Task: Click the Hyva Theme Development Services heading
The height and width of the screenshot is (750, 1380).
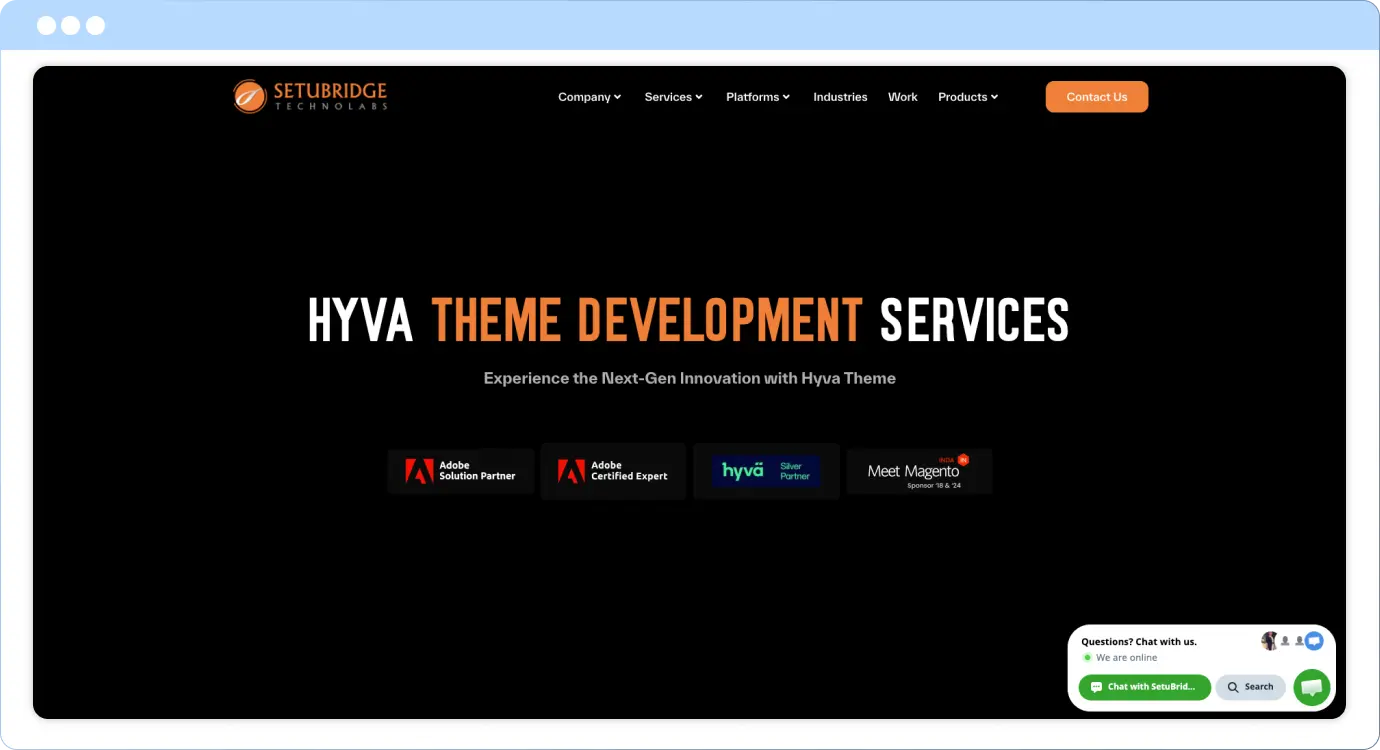Action: tap(688, 320)
